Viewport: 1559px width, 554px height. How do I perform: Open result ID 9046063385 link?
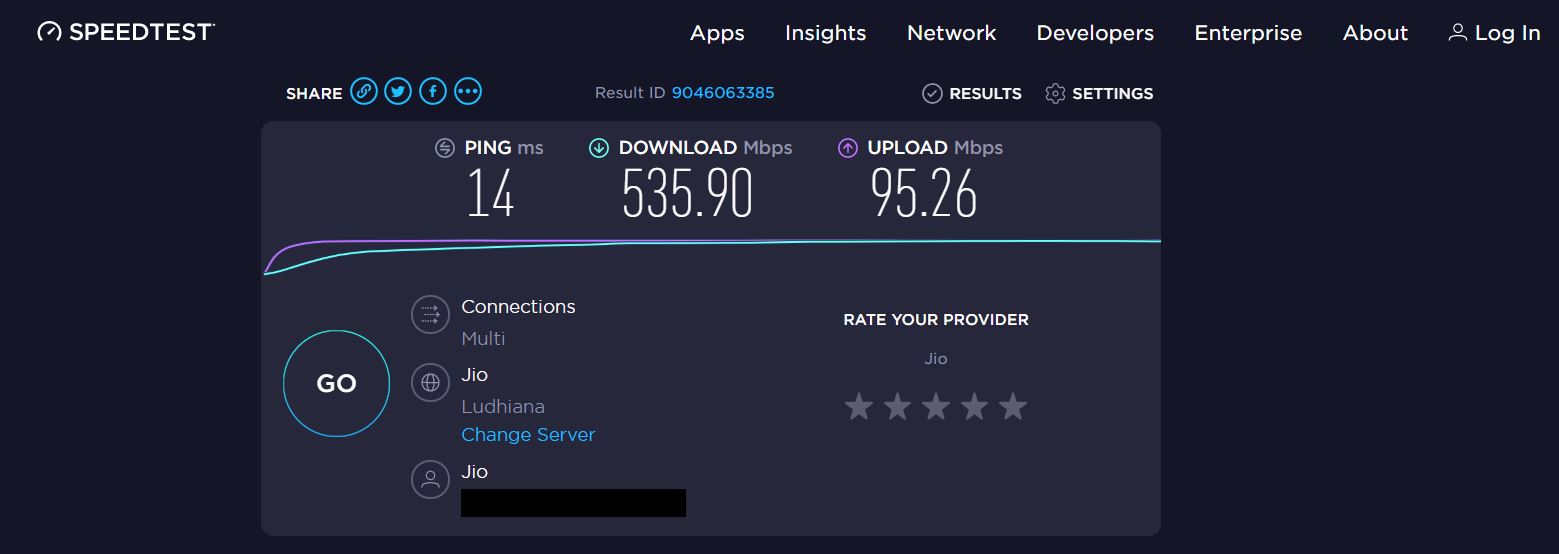(723, 93)
